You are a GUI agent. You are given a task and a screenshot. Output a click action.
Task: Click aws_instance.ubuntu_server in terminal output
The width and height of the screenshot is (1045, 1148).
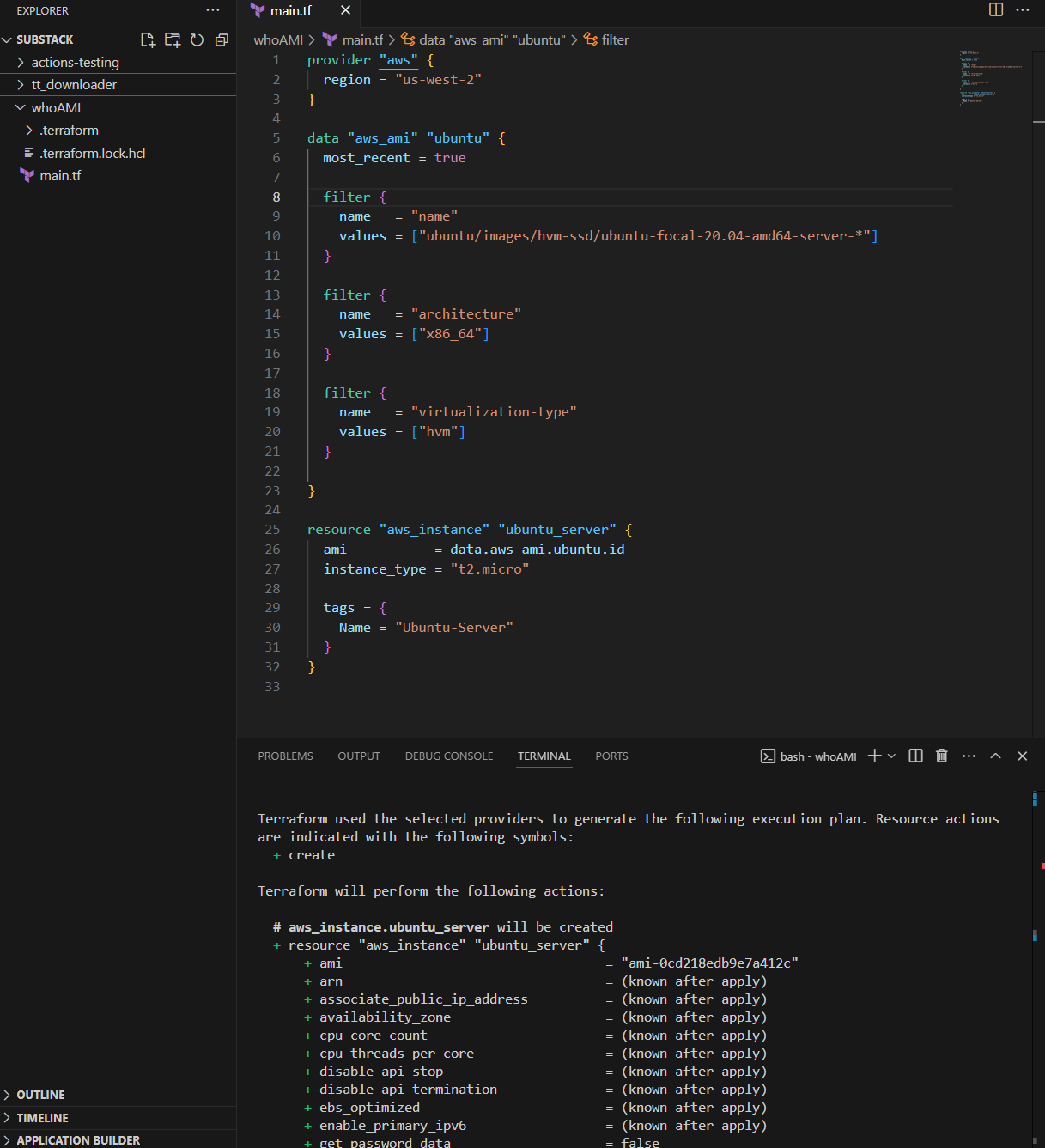point(389,927)
